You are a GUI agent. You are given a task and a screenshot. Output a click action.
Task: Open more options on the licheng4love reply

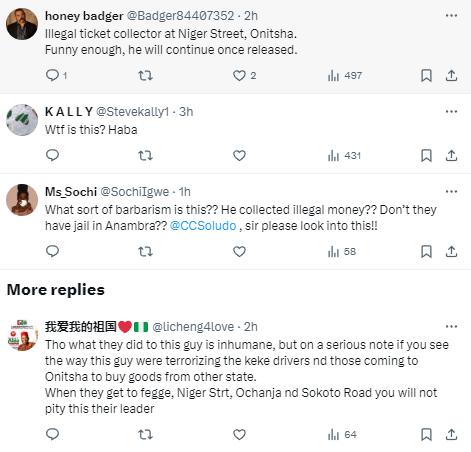451,326
